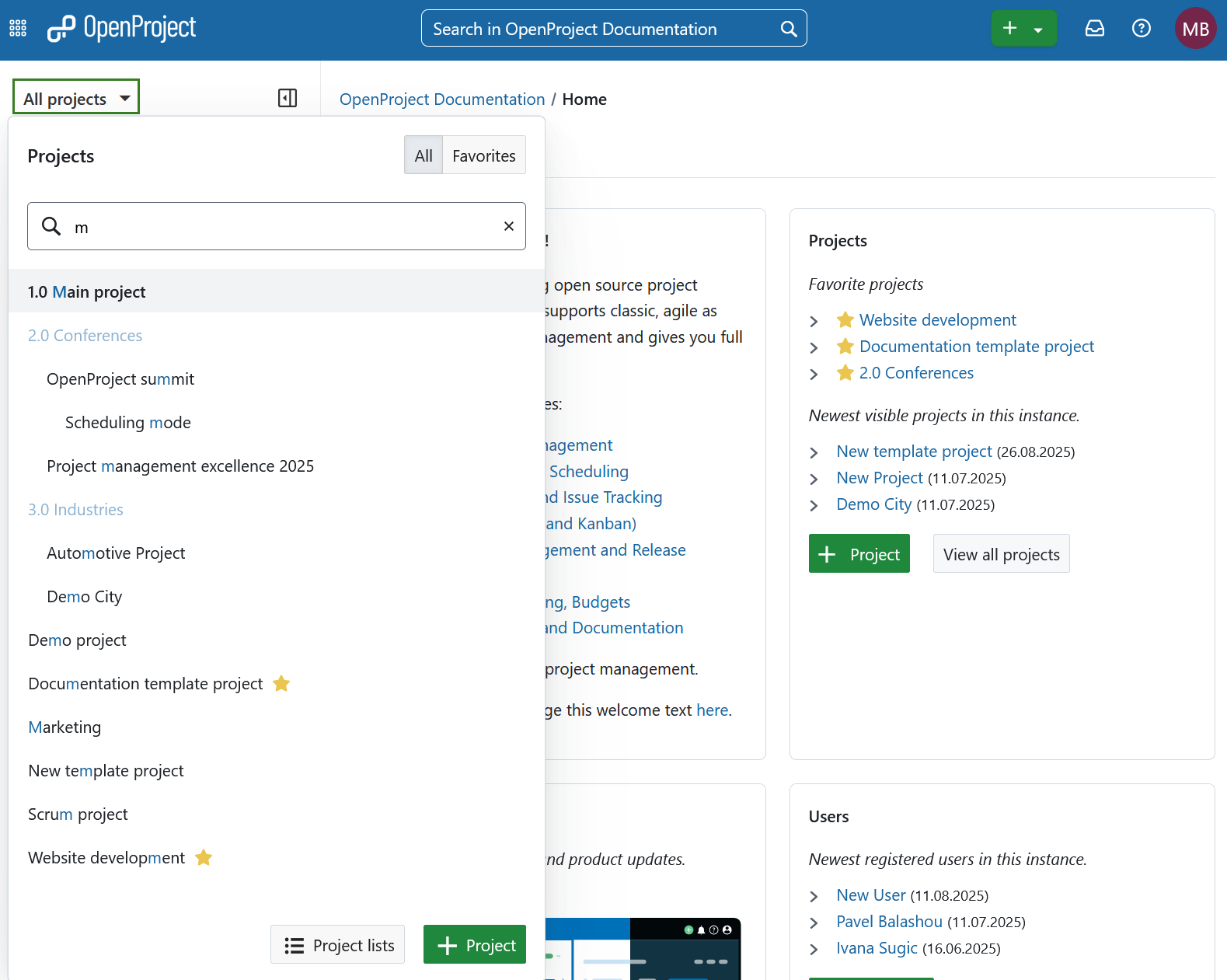Screen dimensions: 1227x980
Task: Open the Project lists button
Action: point(337,944)
